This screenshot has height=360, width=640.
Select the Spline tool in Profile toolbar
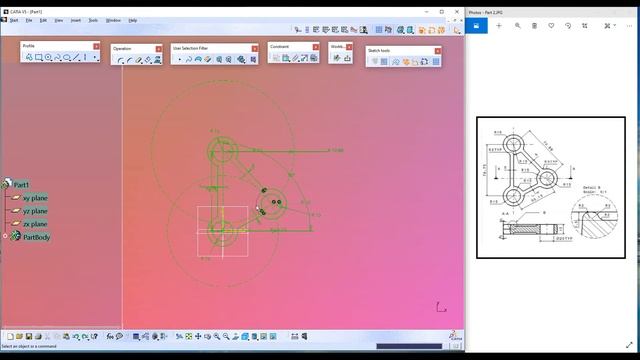tap(58, 58)
